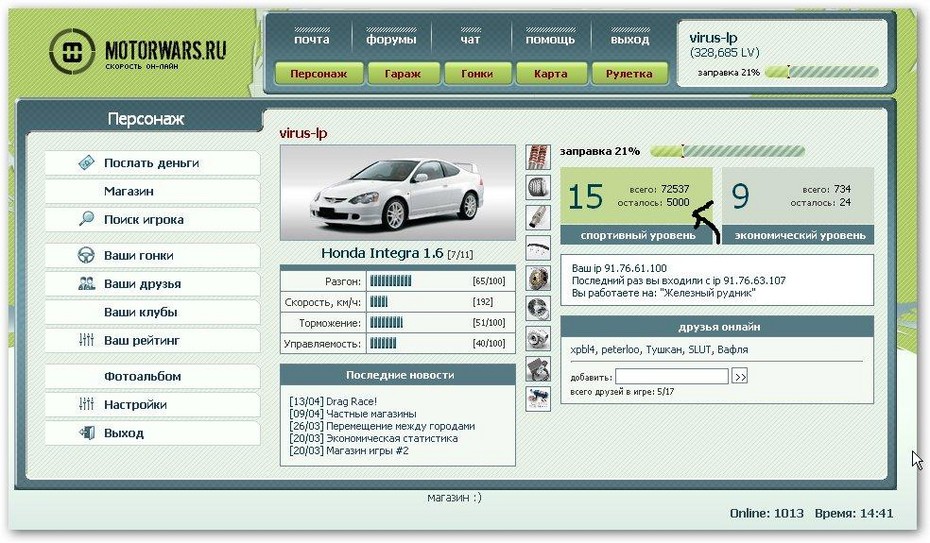Screen dimensions: 930x543
Task: Select the tire part icon
Action: [538, 187]
